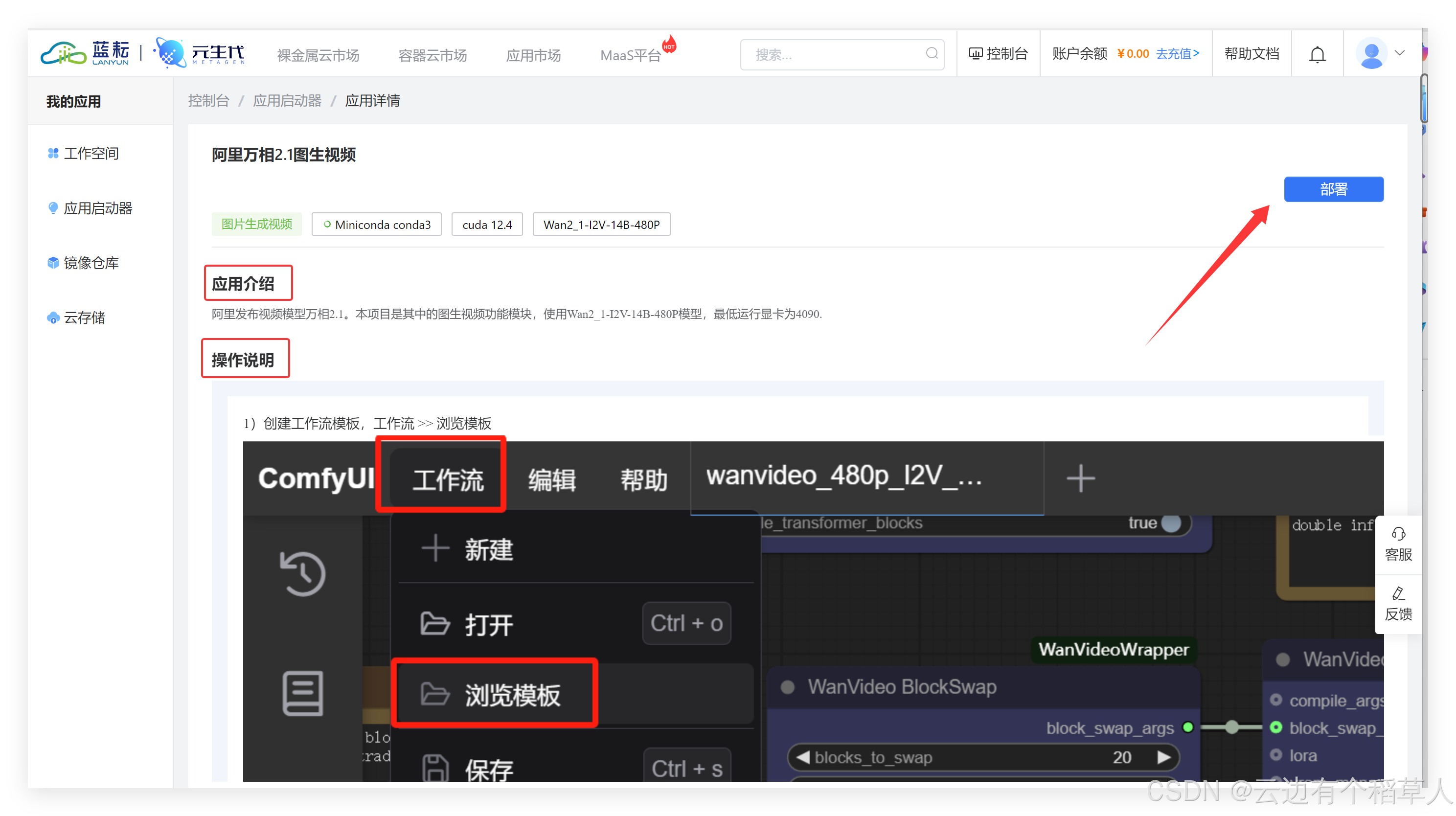The image size is (1456, 816).
Task: Expand the account dropdown chevron
Action: point(1399,53)
